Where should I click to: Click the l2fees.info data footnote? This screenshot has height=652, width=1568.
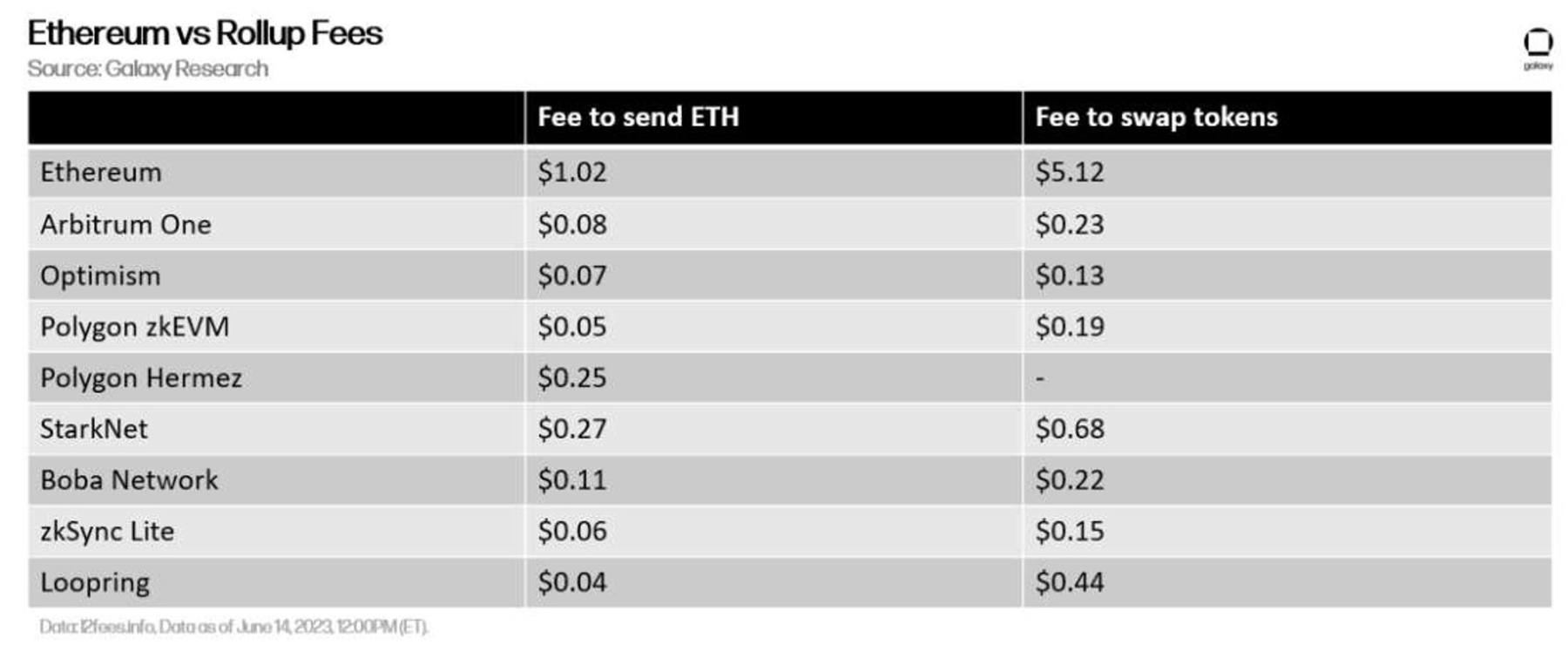pyautogui.click(x=233, y=627)
